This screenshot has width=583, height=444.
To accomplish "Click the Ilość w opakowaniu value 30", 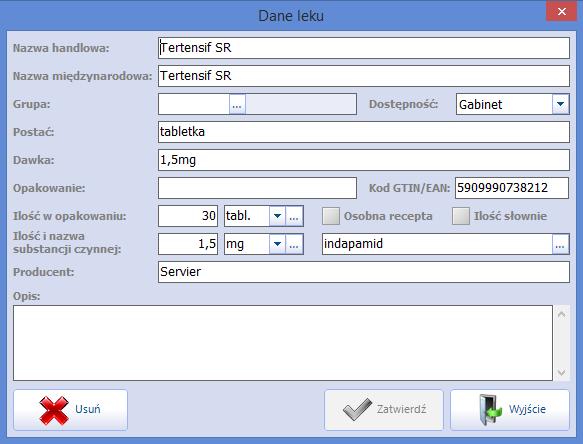I will (x=188, y=216).
